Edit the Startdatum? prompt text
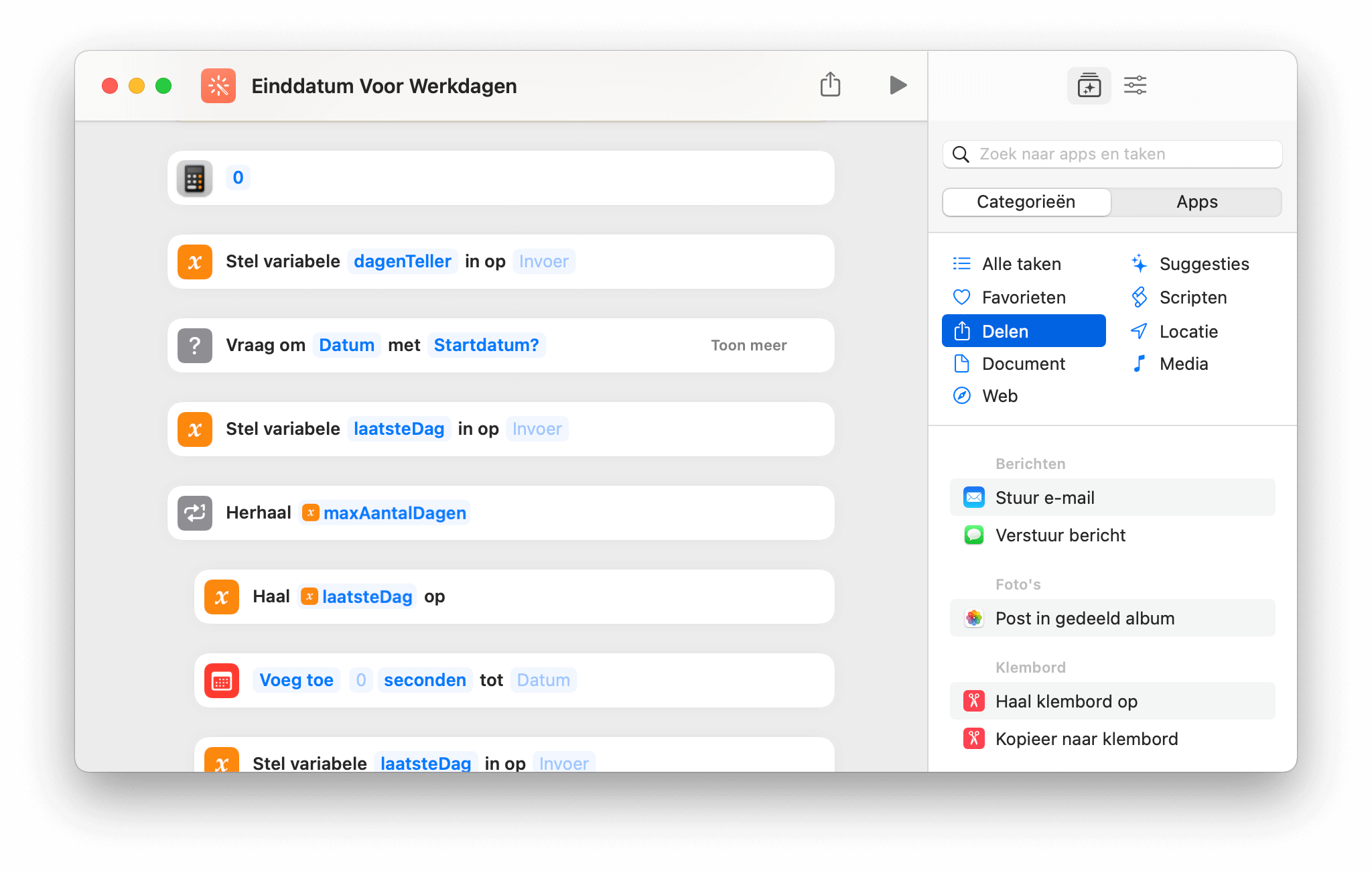This screenshot has width=1372, height=871. point(486,345)
